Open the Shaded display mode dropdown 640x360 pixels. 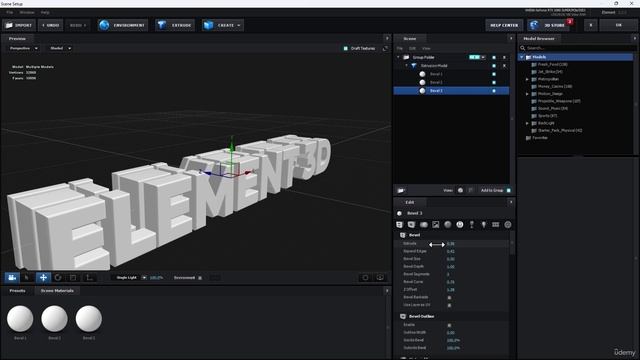[x=60, y=48]
